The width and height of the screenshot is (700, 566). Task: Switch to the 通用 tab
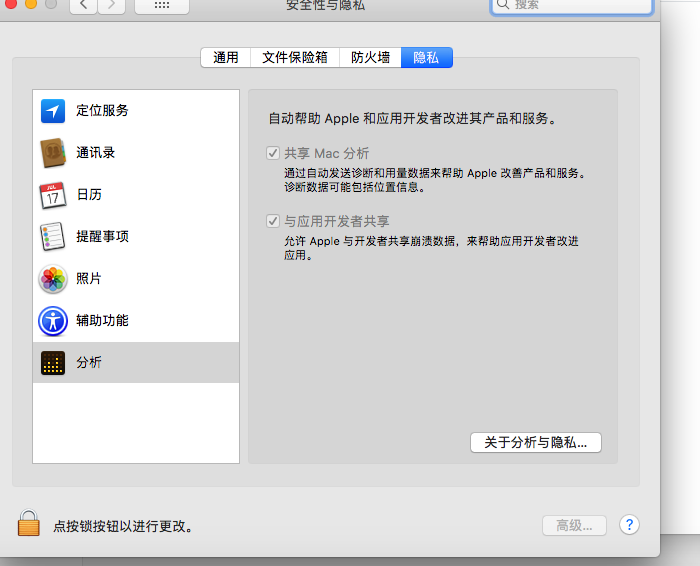point(225,58)
